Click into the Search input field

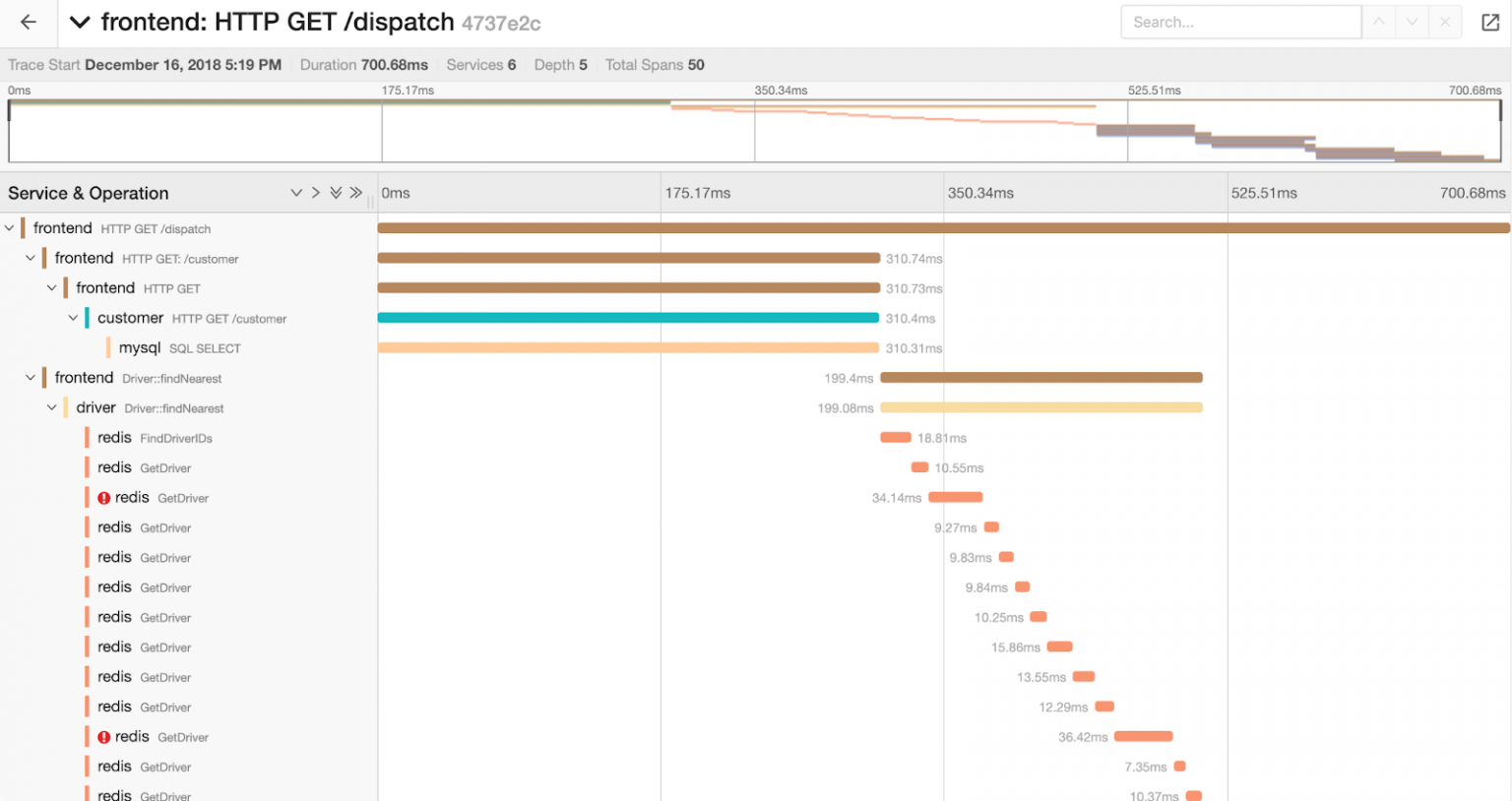(1240, 22)
